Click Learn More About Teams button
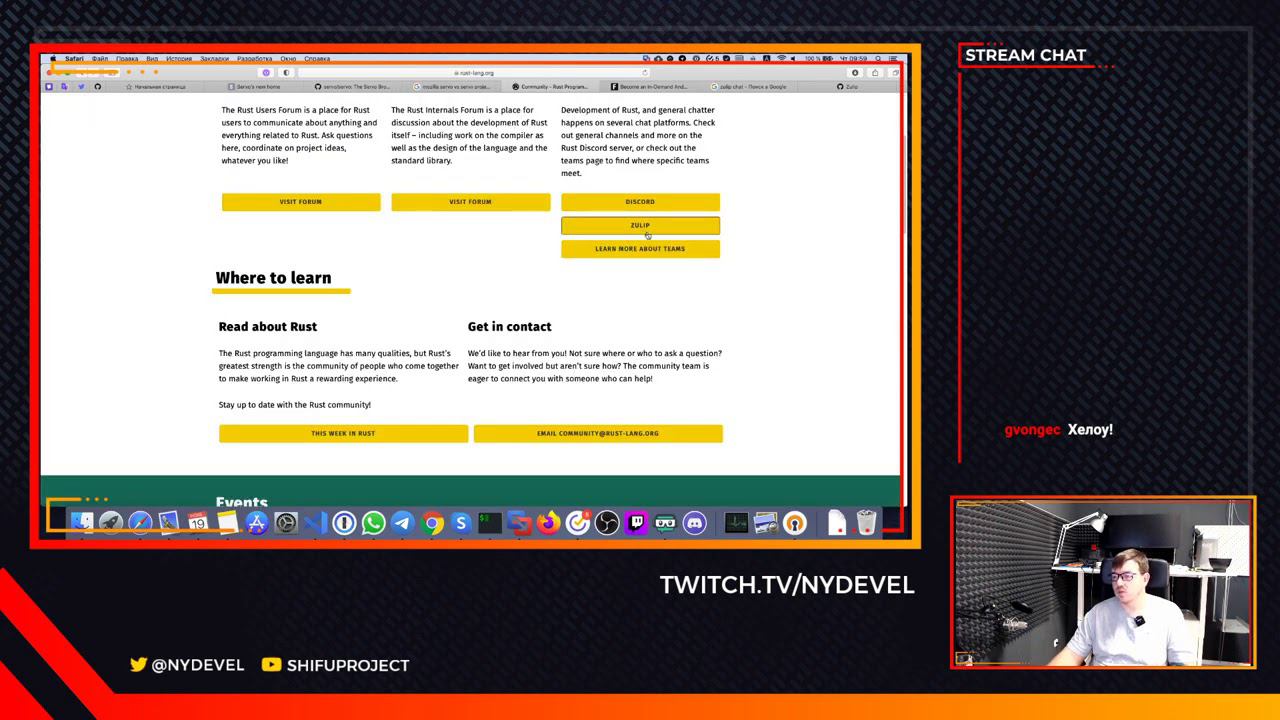1280x720 pixels. (x=640, y=249)
